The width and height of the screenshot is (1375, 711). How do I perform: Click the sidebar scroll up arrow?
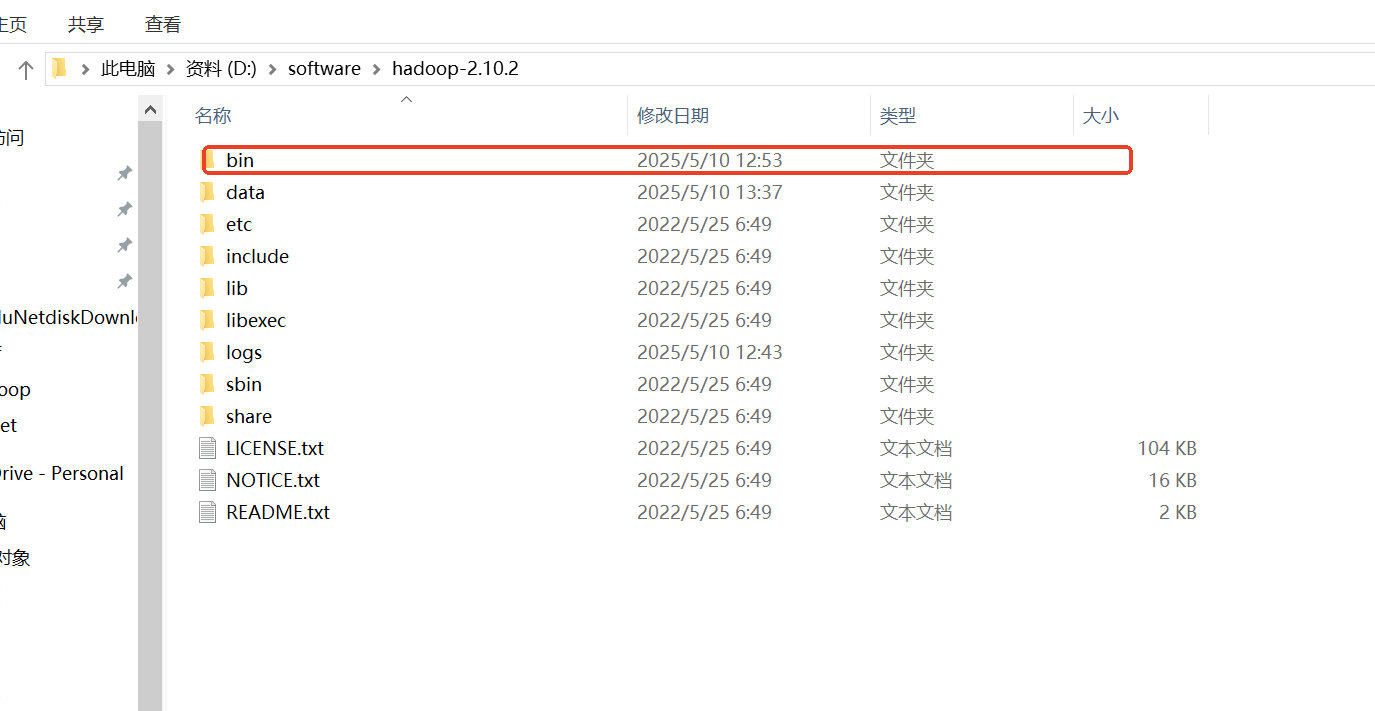tap(150, 109)
